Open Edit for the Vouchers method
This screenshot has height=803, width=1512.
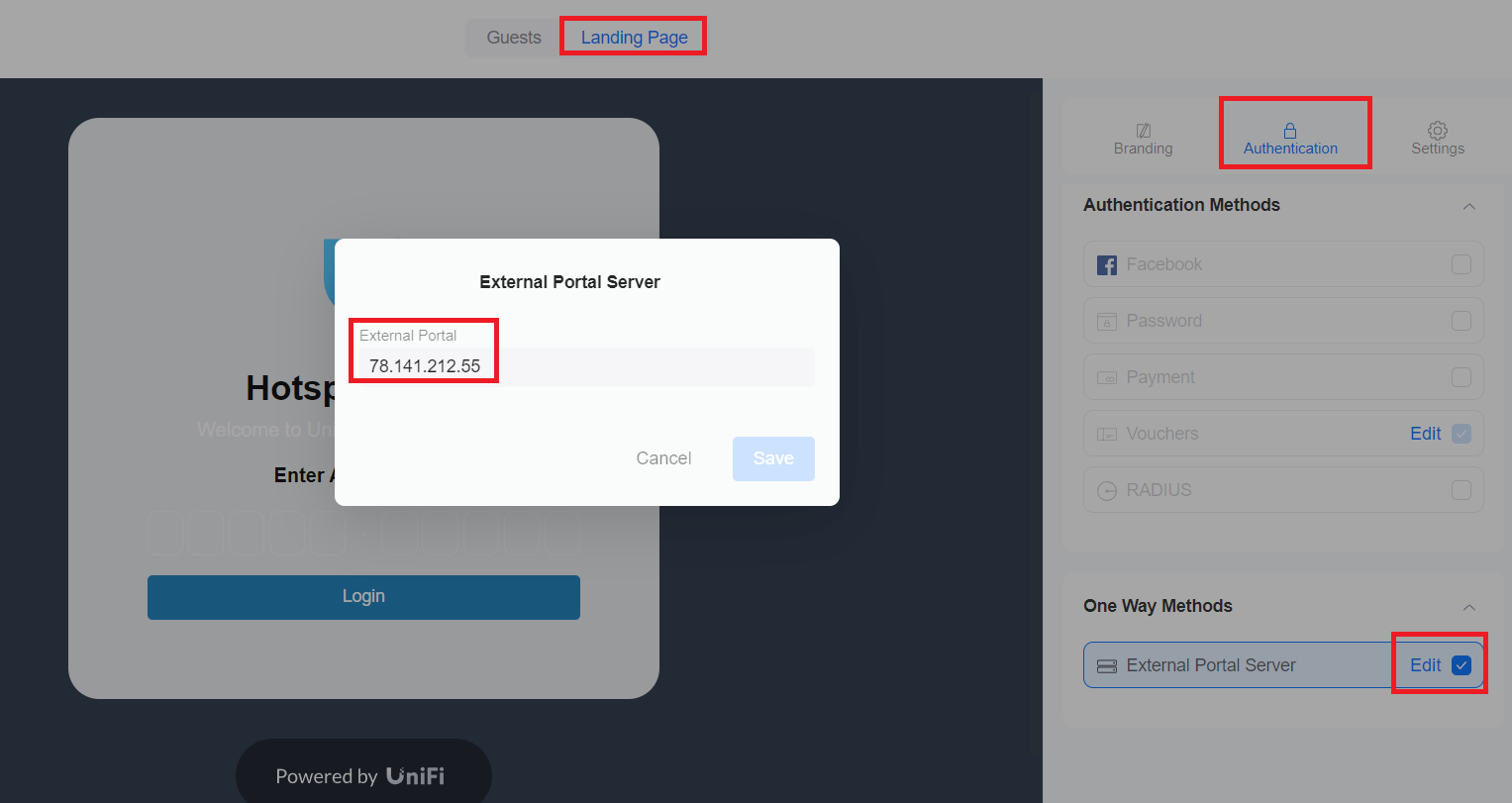1425,433
